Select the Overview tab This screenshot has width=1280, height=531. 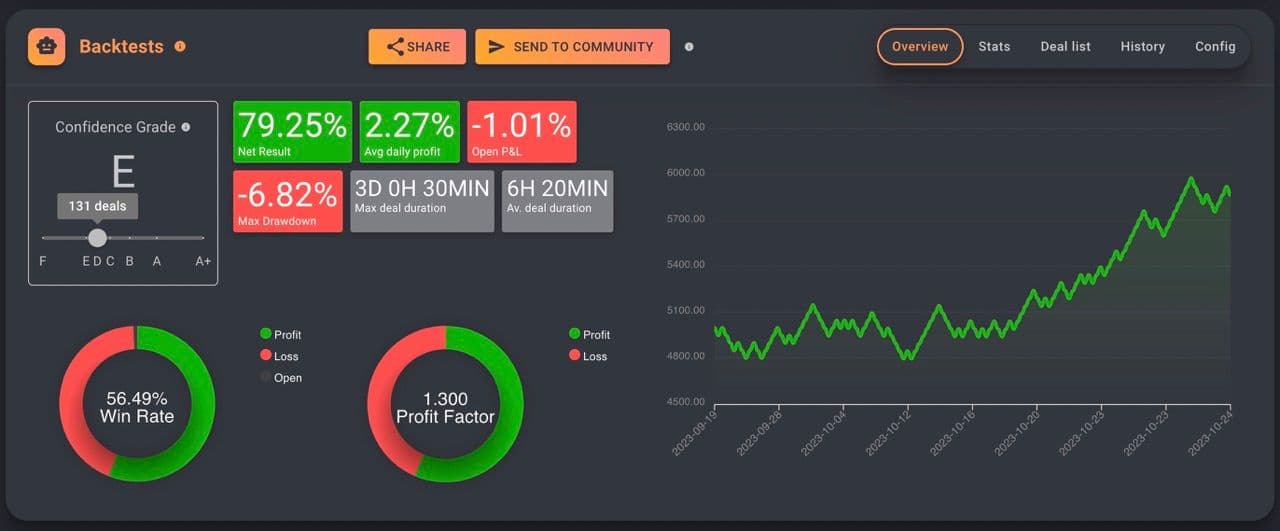coord(919,47)
